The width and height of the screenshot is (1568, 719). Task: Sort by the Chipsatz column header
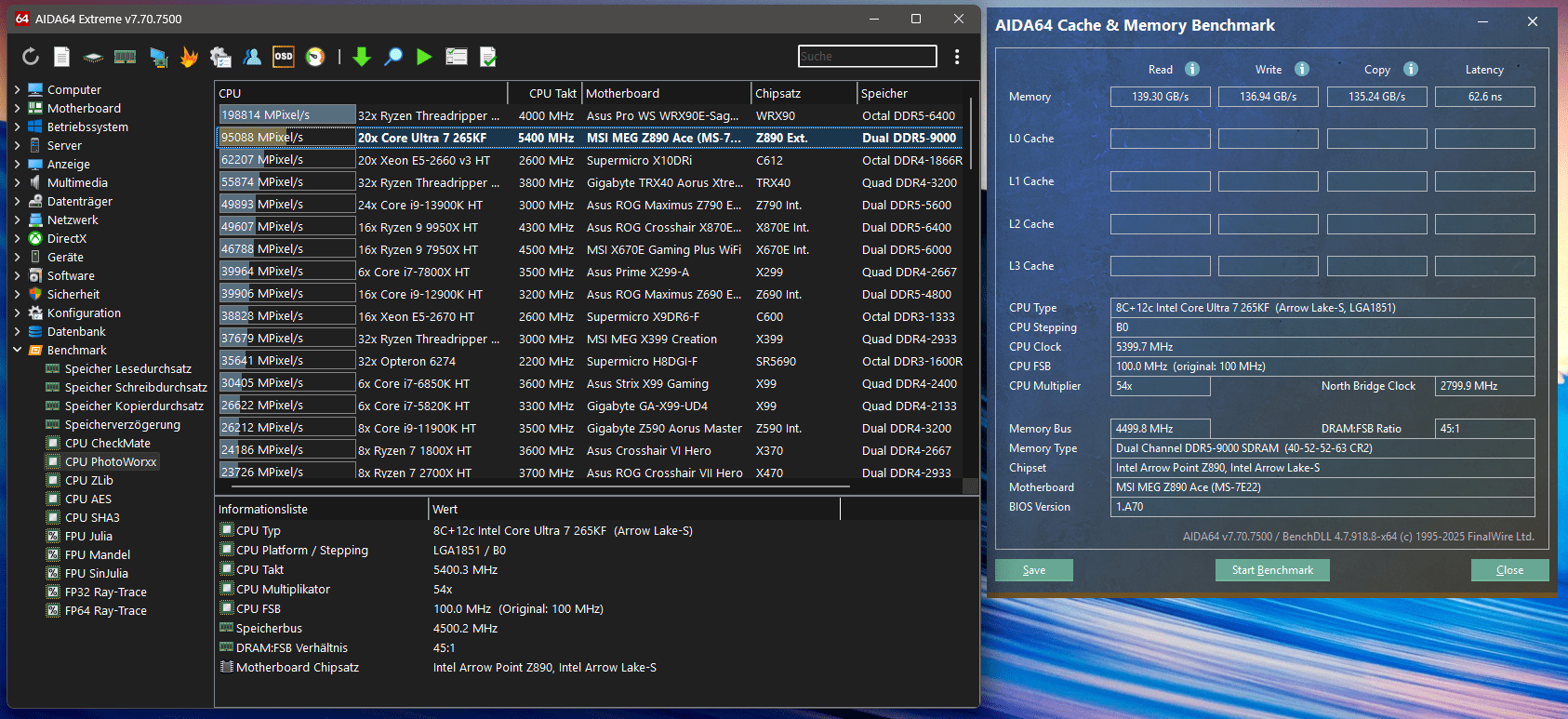(x=804, y=93)
